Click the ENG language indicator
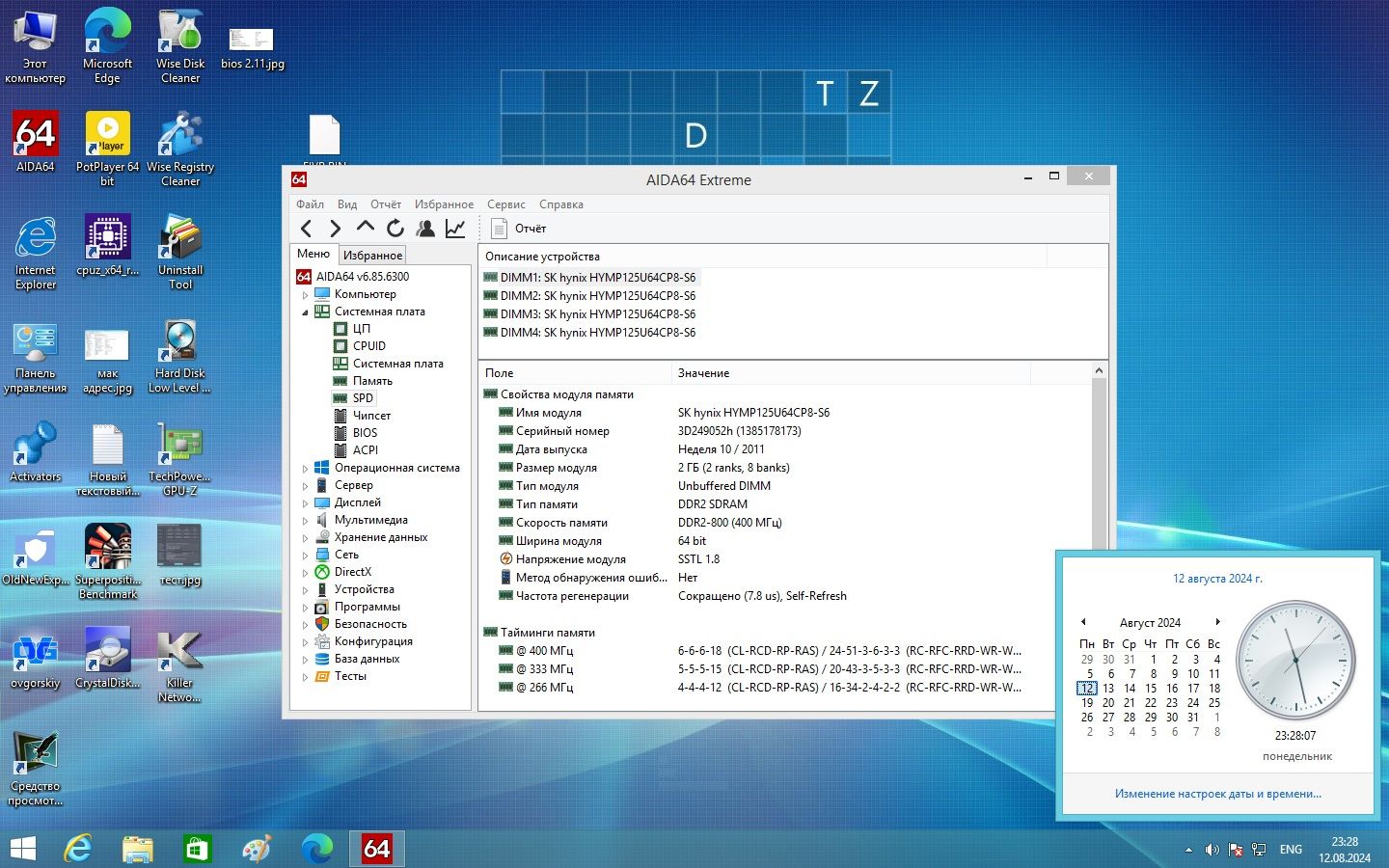 click(x=1291, y=850)
